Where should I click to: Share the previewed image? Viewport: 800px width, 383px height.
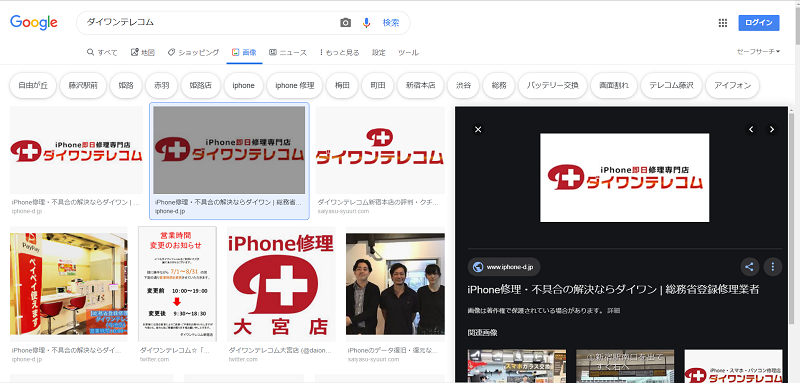749,266
